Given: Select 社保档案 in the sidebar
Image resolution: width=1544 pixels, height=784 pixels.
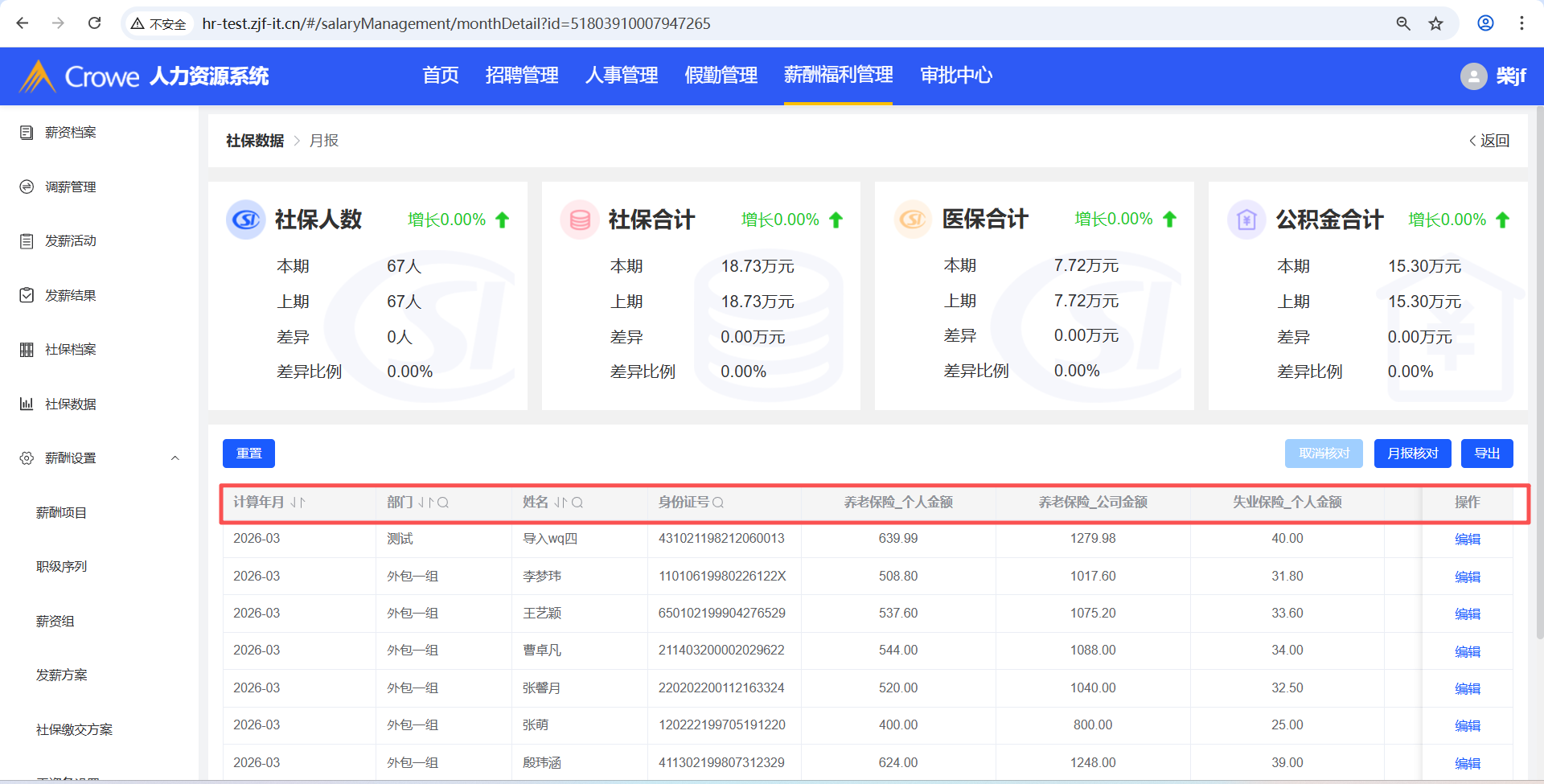Looking at the screenshot, I should [x=70, y=350].
